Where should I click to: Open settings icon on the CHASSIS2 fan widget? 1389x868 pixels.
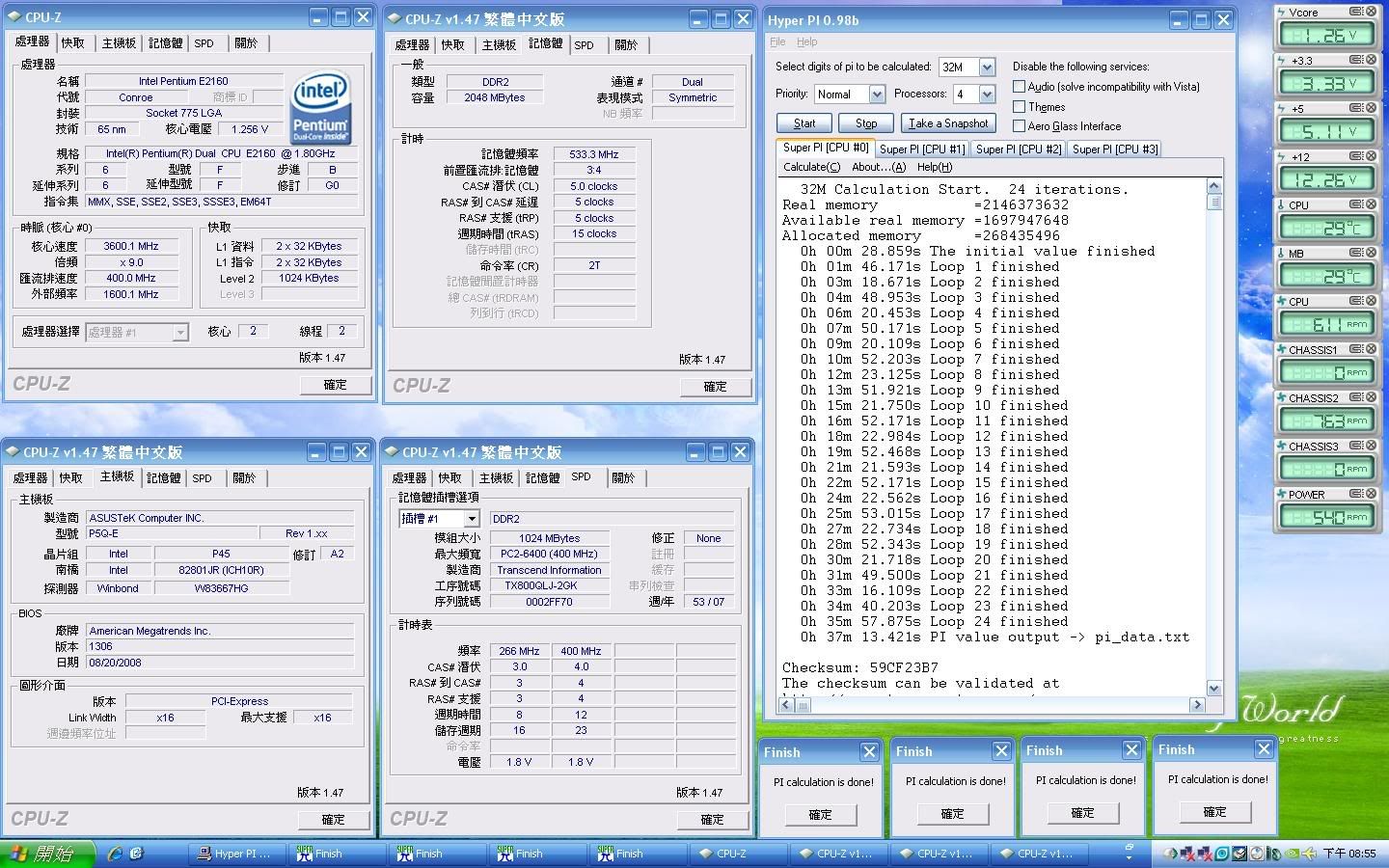point(1355,397)
